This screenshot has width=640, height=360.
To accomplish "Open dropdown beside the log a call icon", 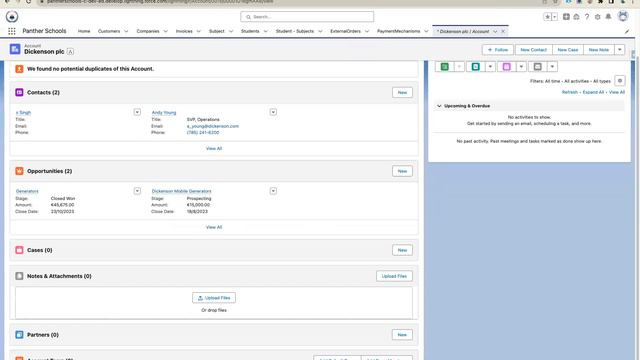I will pyautogui.click(x=490, y=67).
